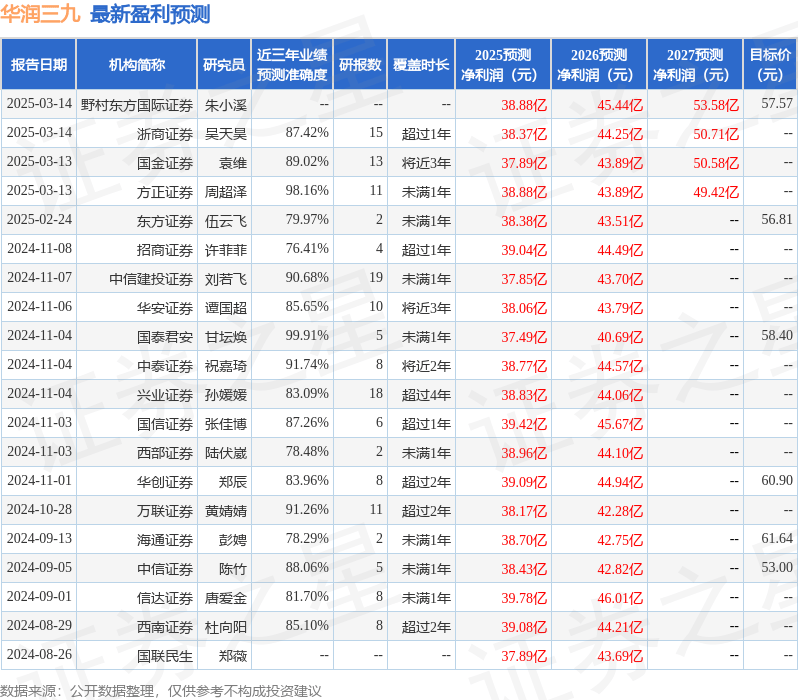Click analyst name 祝嘉琦
This screenshot has width=798, height=700.
point(225,367)
